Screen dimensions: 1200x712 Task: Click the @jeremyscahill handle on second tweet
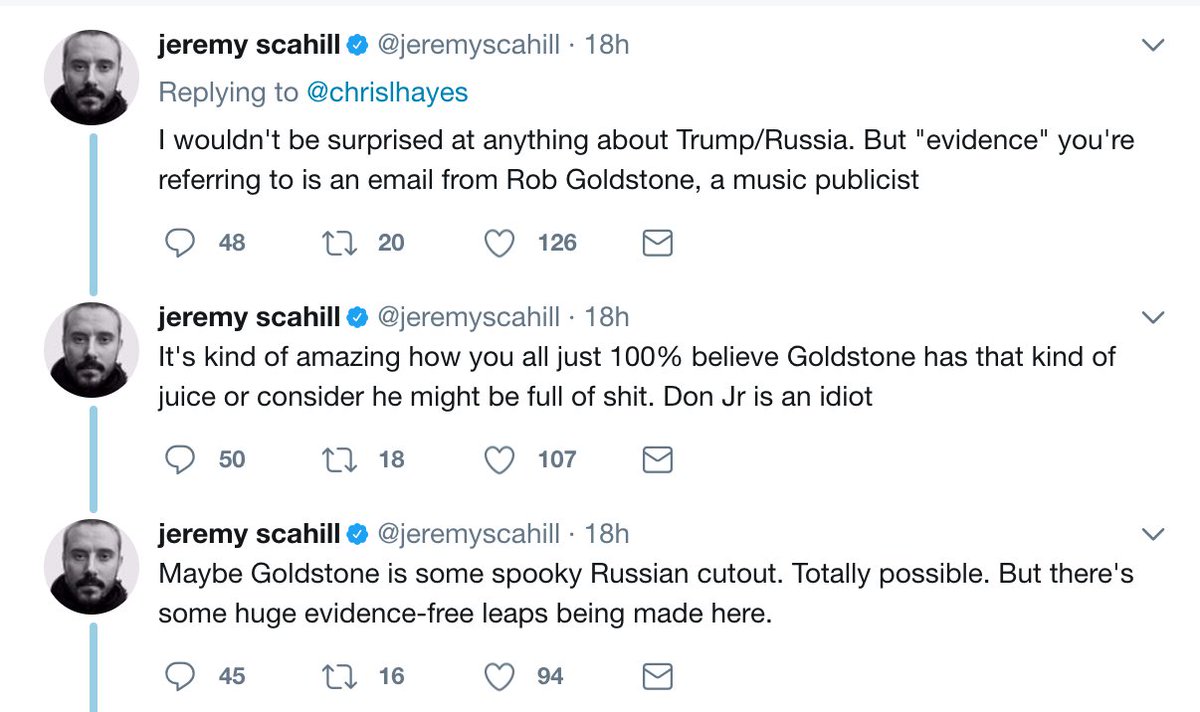(466, 317)
